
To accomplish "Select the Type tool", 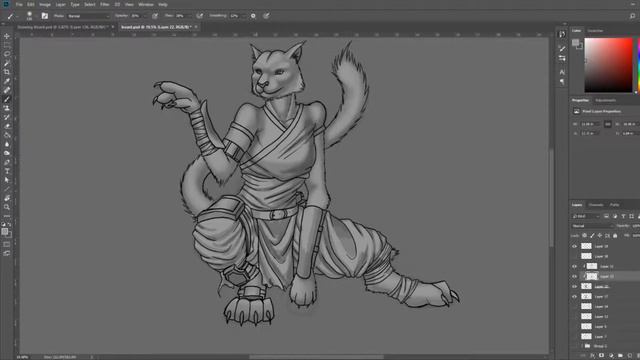I will click(x=7, y=171).
